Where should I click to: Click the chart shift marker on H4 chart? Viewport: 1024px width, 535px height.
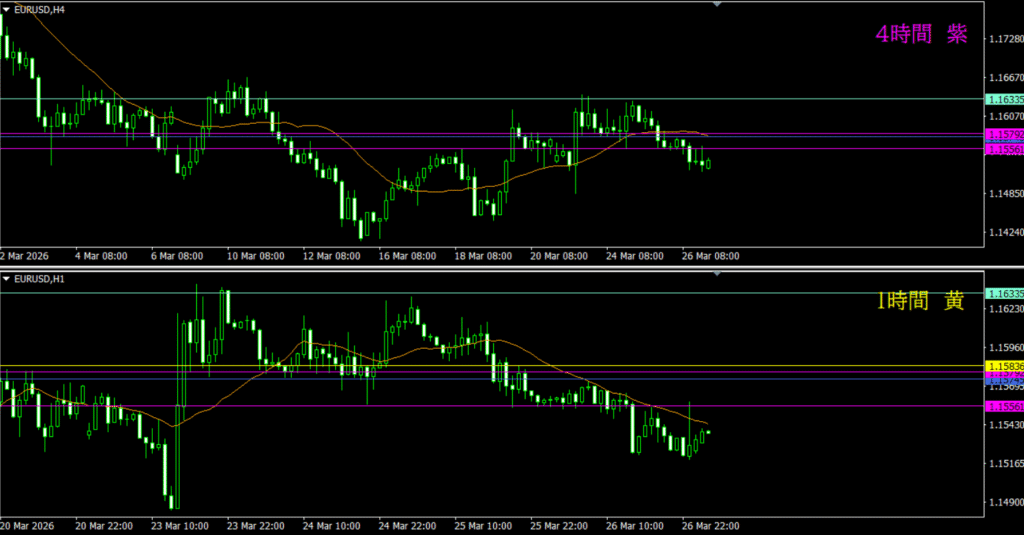[717, 5]
